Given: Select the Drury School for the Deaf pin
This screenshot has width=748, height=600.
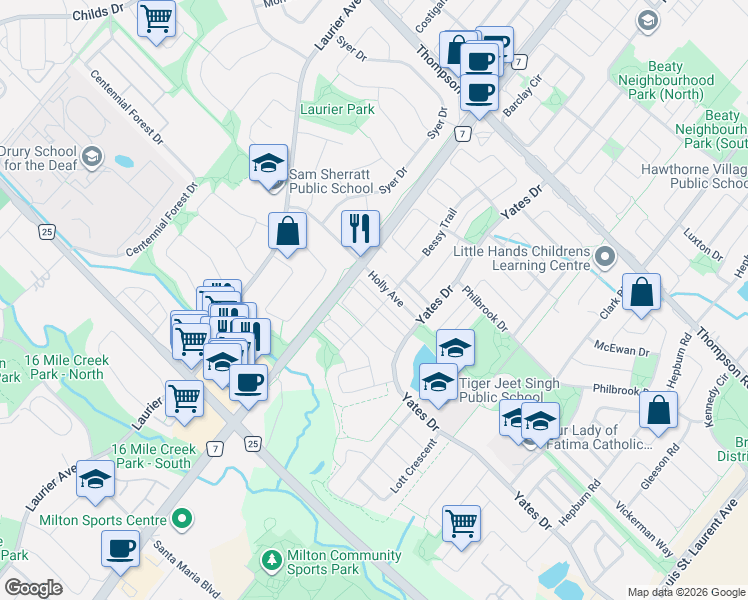Looking at the screenshot, I should click(x=92, y=157).
